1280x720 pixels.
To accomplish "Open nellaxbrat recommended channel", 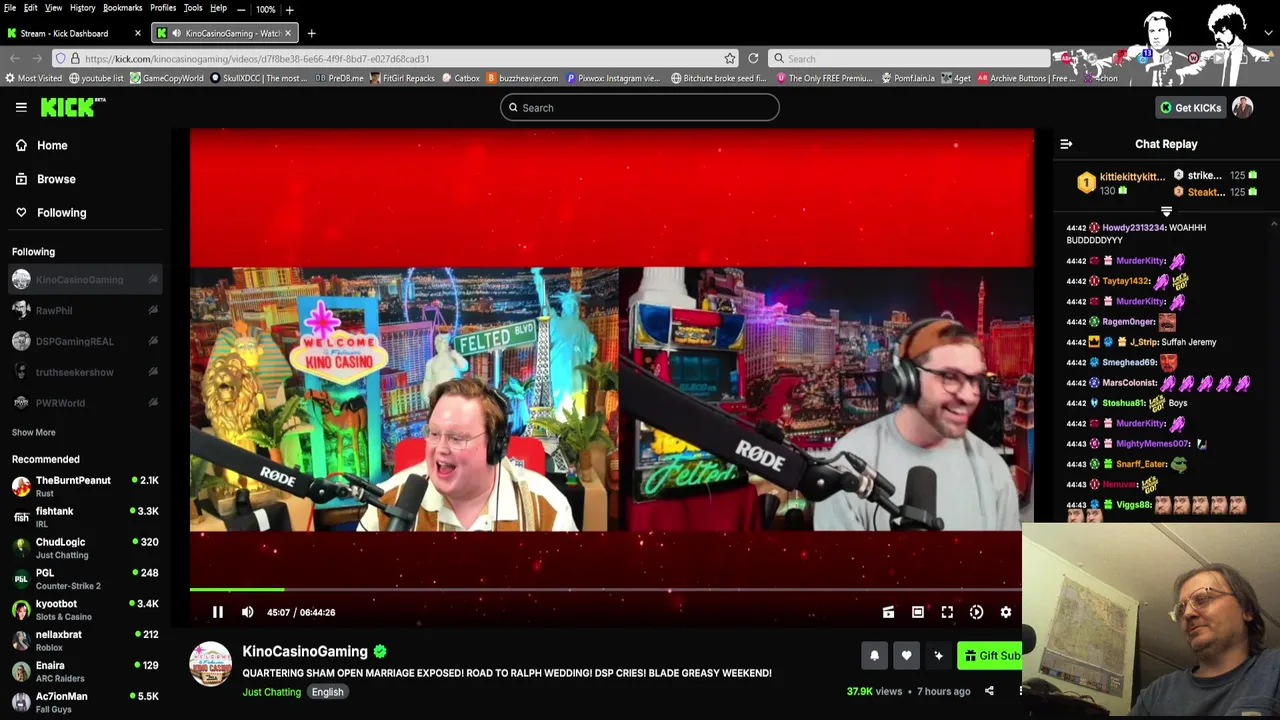I will pyautogui.click(x=85, y=640).
